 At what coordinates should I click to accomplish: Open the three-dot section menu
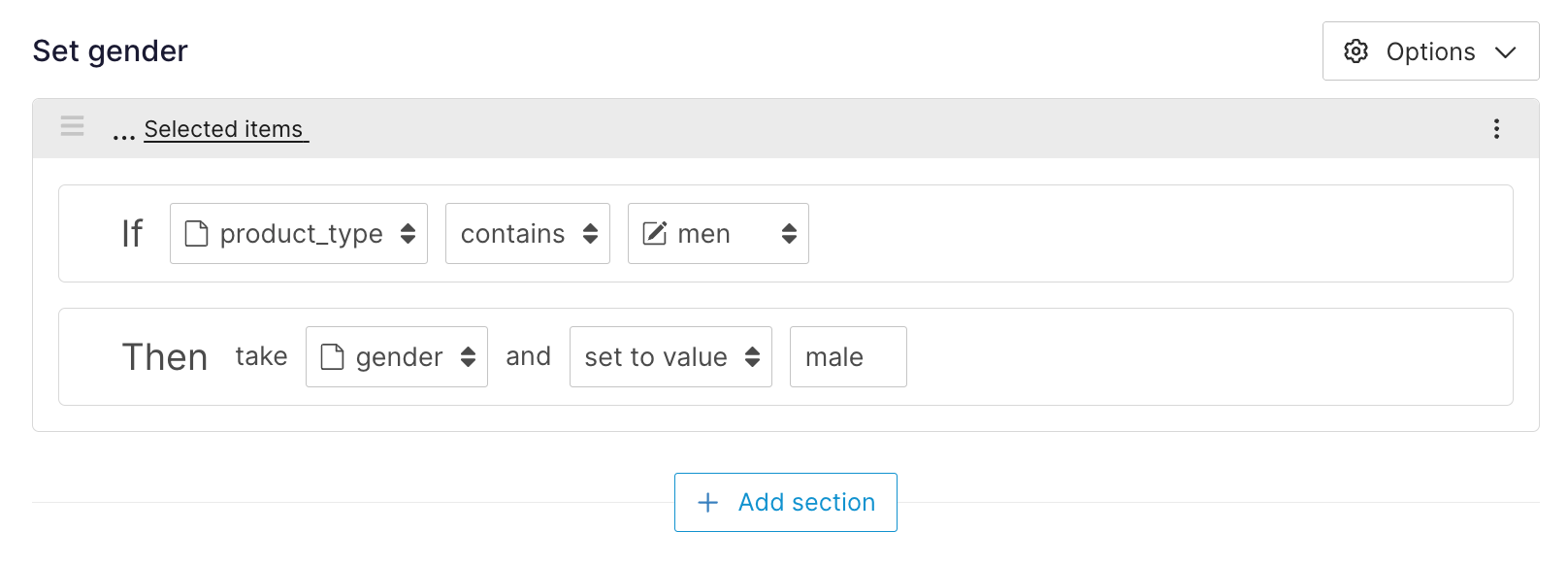click(x=1496, y=129)
